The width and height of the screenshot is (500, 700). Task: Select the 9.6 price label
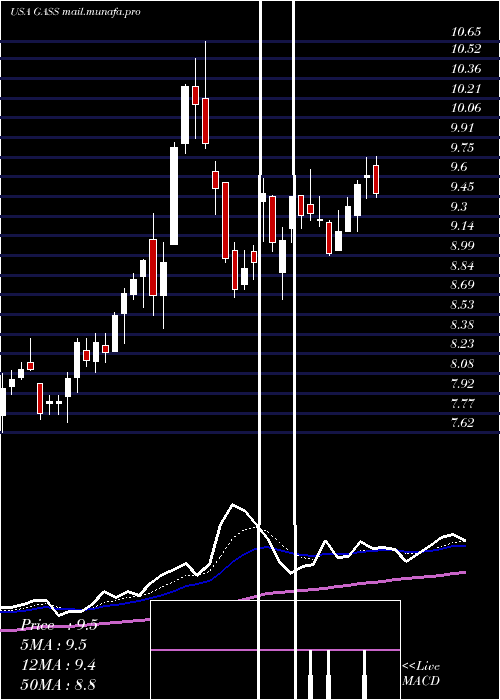459,167
